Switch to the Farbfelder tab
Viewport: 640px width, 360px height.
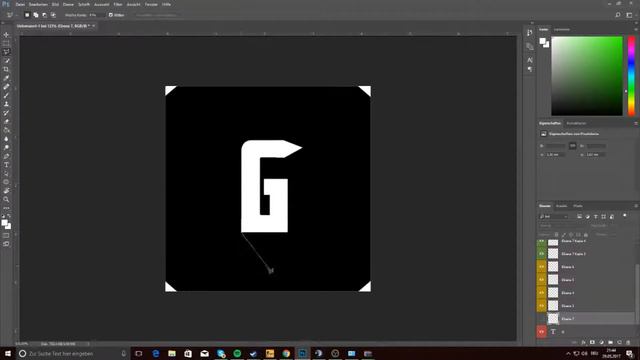point(562,29)
